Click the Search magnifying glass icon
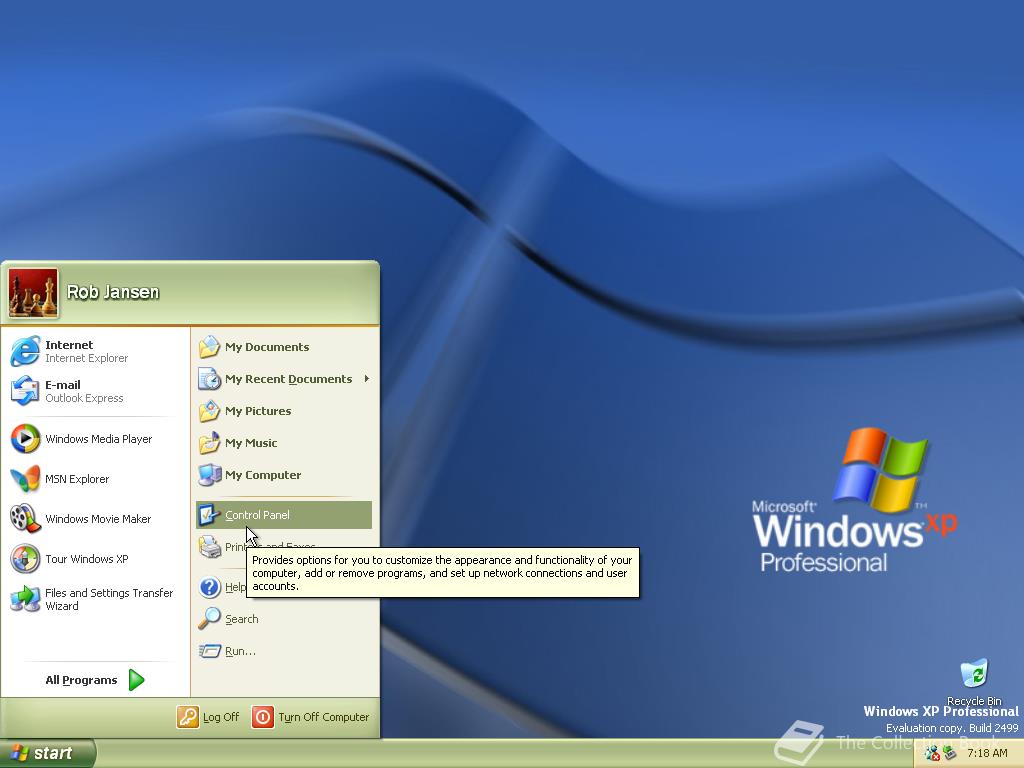 tap(209, 618)
